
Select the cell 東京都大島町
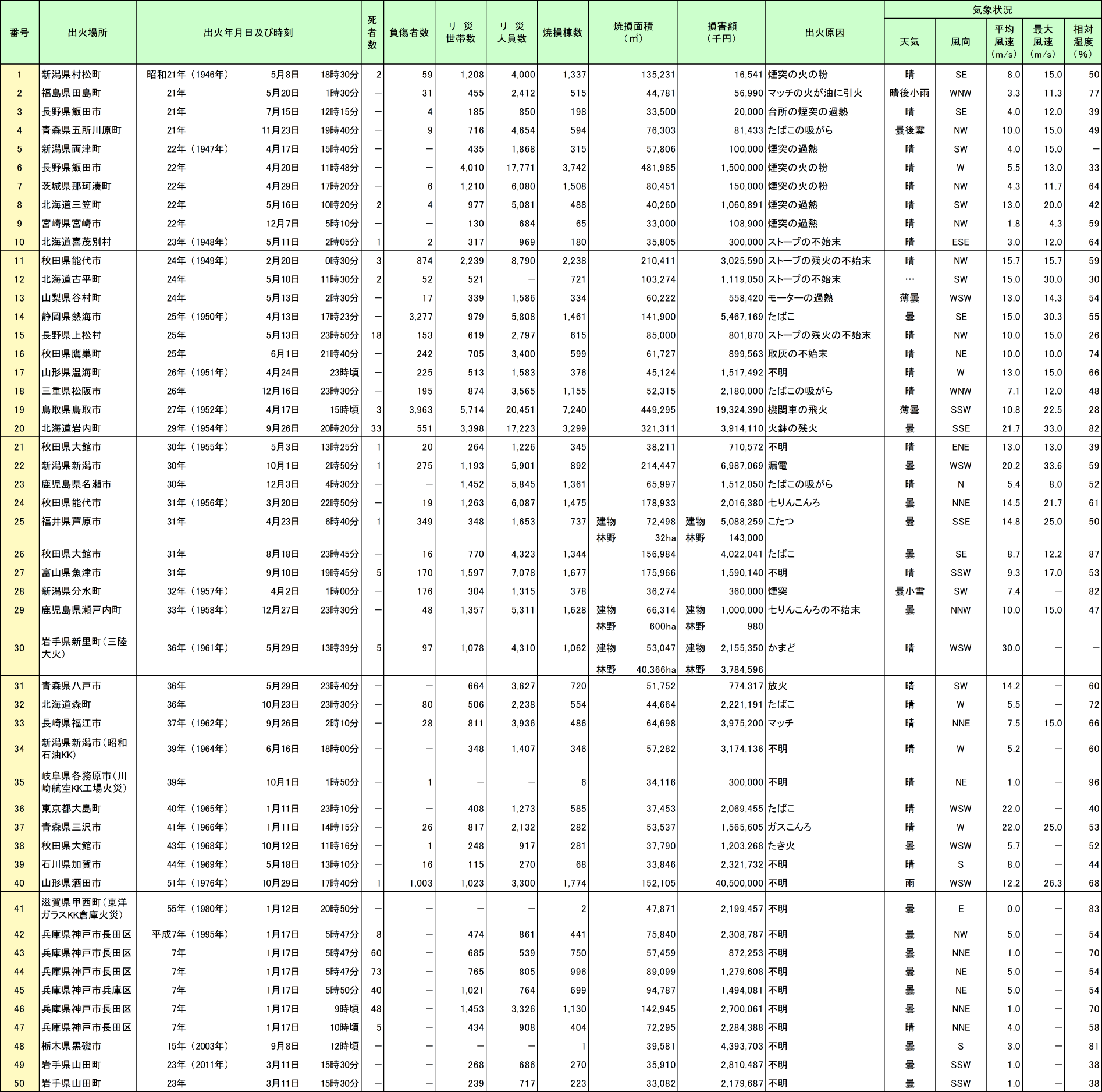coord(72,809)
